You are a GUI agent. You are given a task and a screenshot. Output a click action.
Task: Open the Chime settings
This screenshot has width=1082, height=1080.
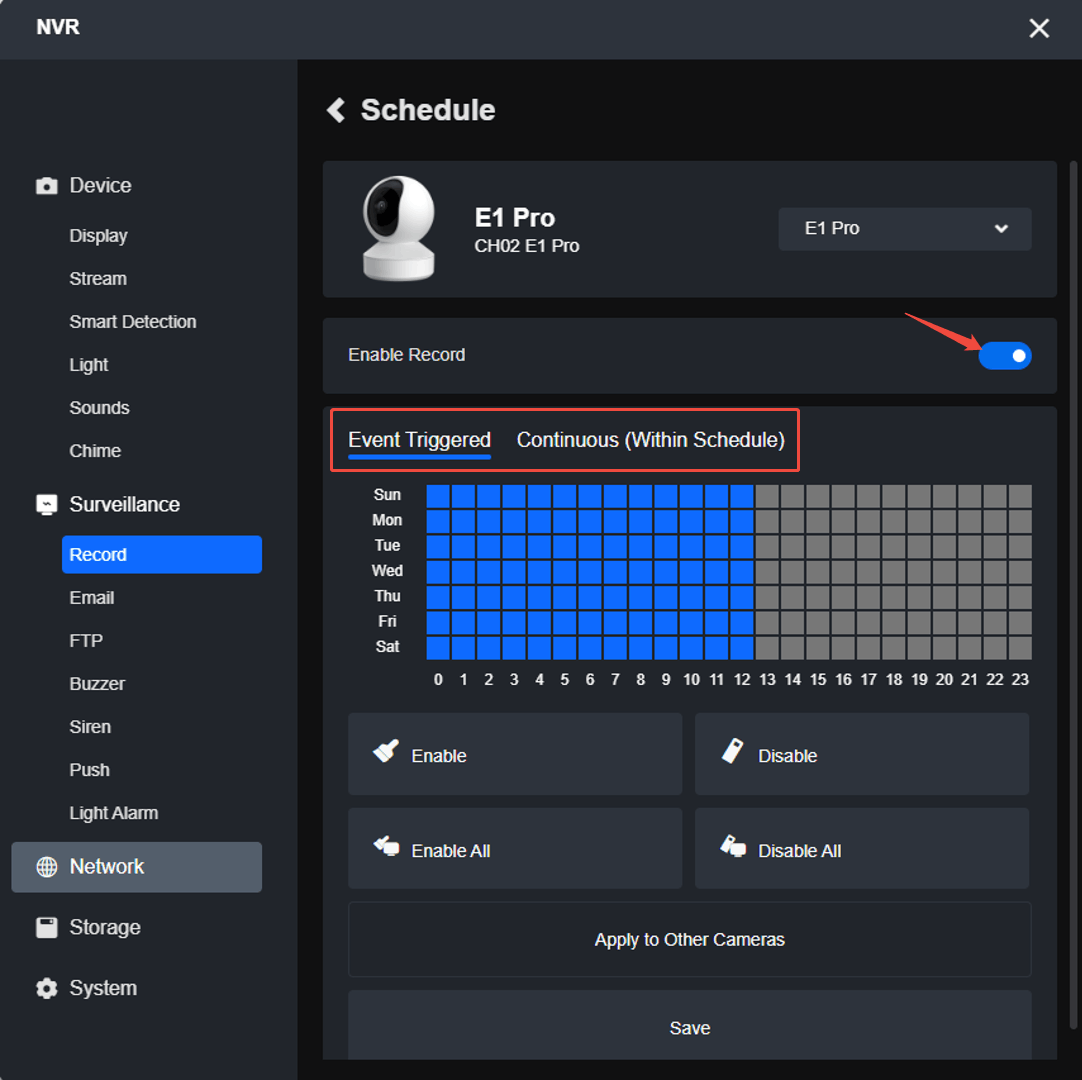click(x=95, y=451)
